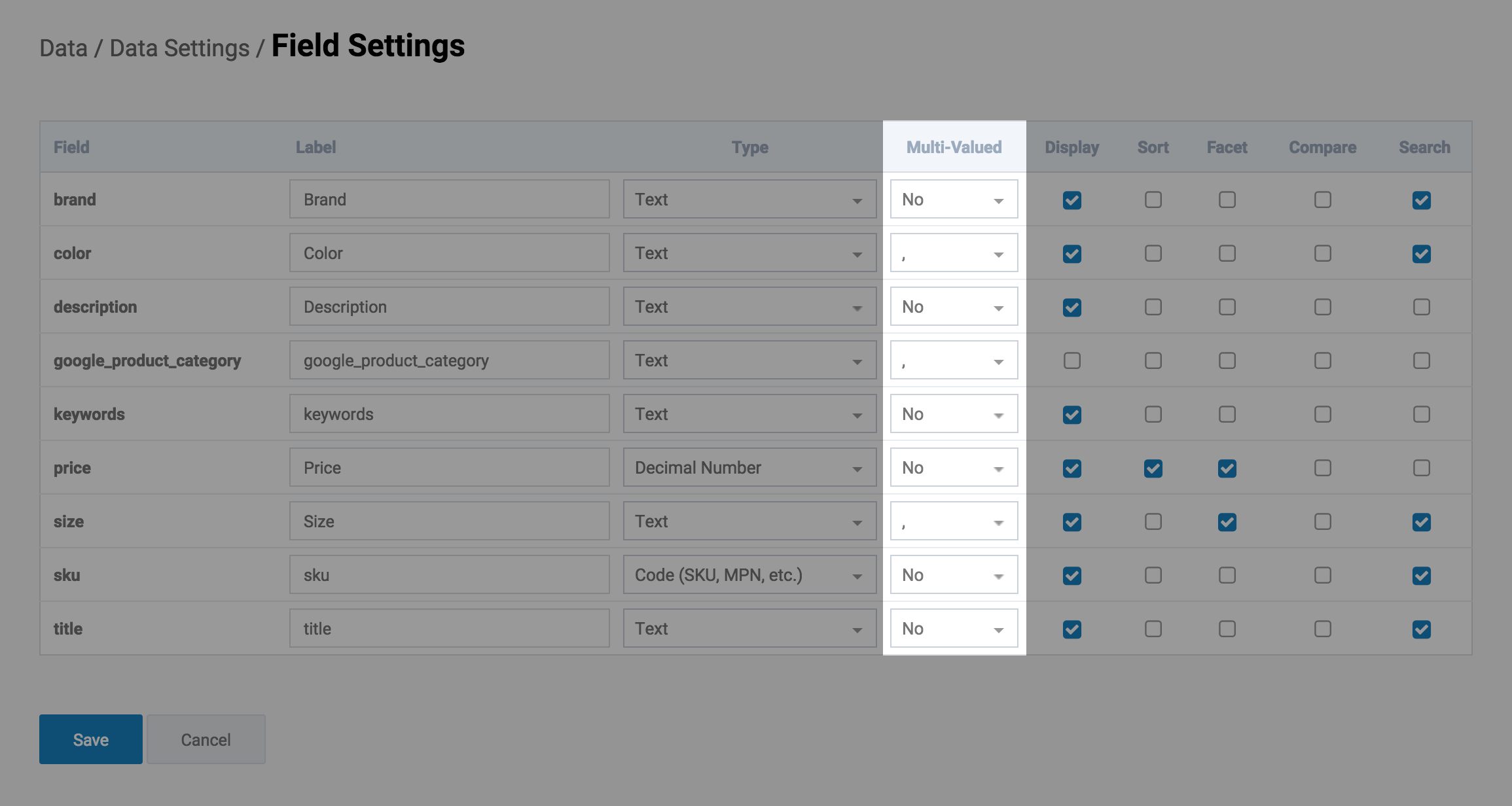This screenshot has width=1512, height=806.
Task: Click the Cancel button
Action: 206,739
